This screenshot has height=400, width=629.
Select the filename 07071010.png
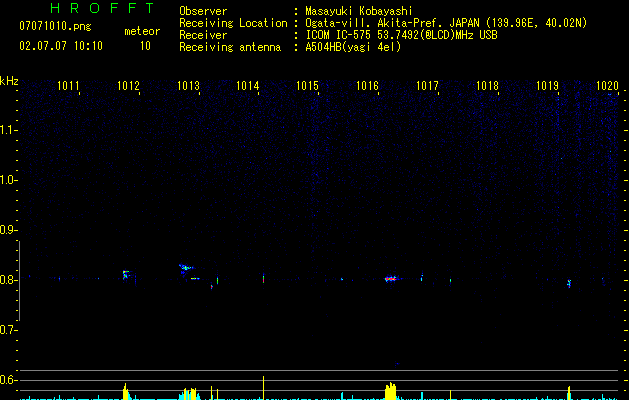(x=55, y=27)
